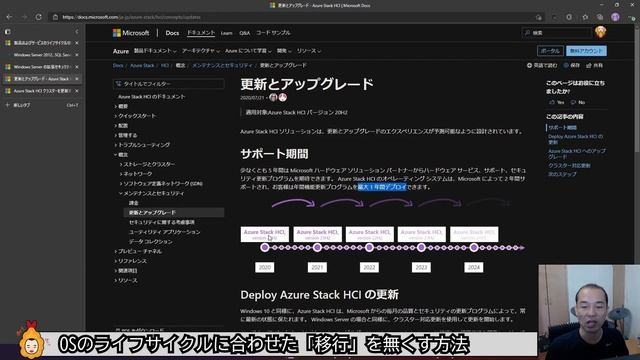Screen dimensions: 640x360
Task: Open ユーティリティ アプリケーション in sidebar
Action: [x=164, y=232]
